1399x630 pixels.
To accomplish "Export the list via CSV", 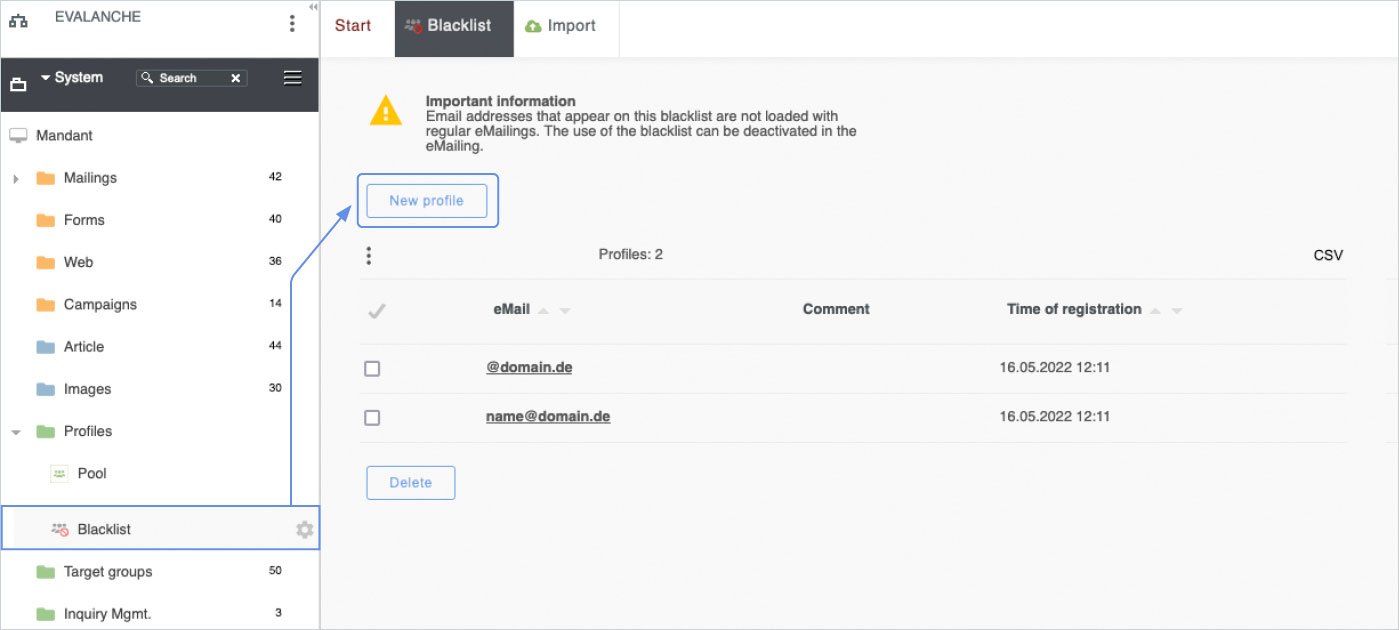I will pyautogui.click(x=1328, y=256).
